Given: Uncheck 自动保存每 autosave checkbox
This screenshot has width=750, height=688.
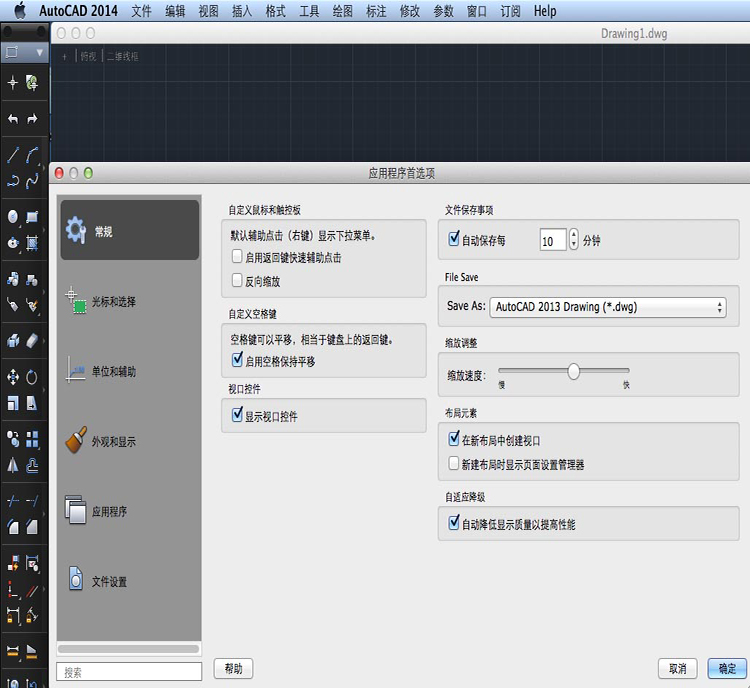Looking at the screenshot, I should (454, 238).
